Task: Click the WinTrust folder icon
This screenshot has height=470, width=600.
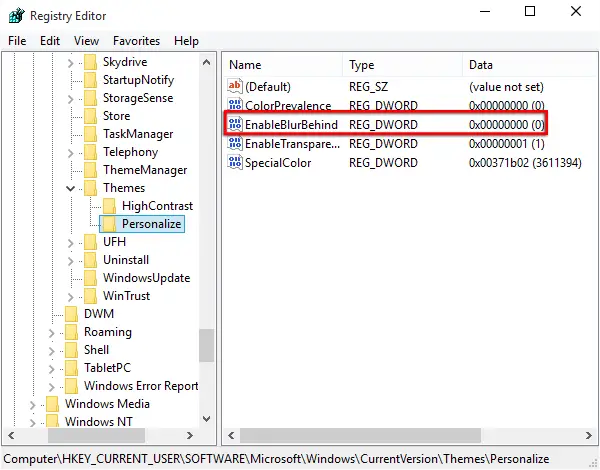Action: coord(90,296)
